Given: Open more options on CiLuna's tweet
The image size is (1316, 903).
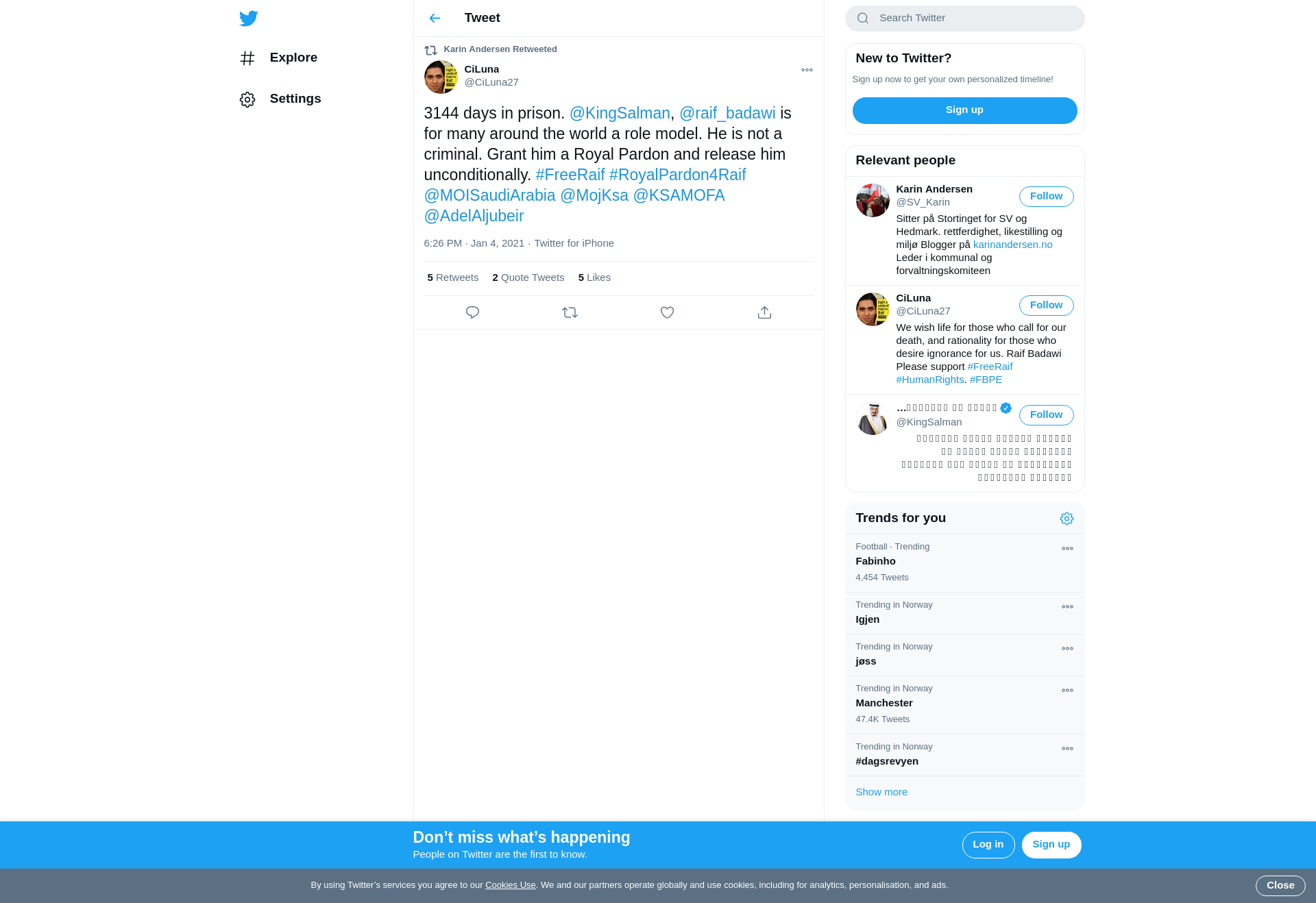Looking at the screenshot, I should point(807,70).
